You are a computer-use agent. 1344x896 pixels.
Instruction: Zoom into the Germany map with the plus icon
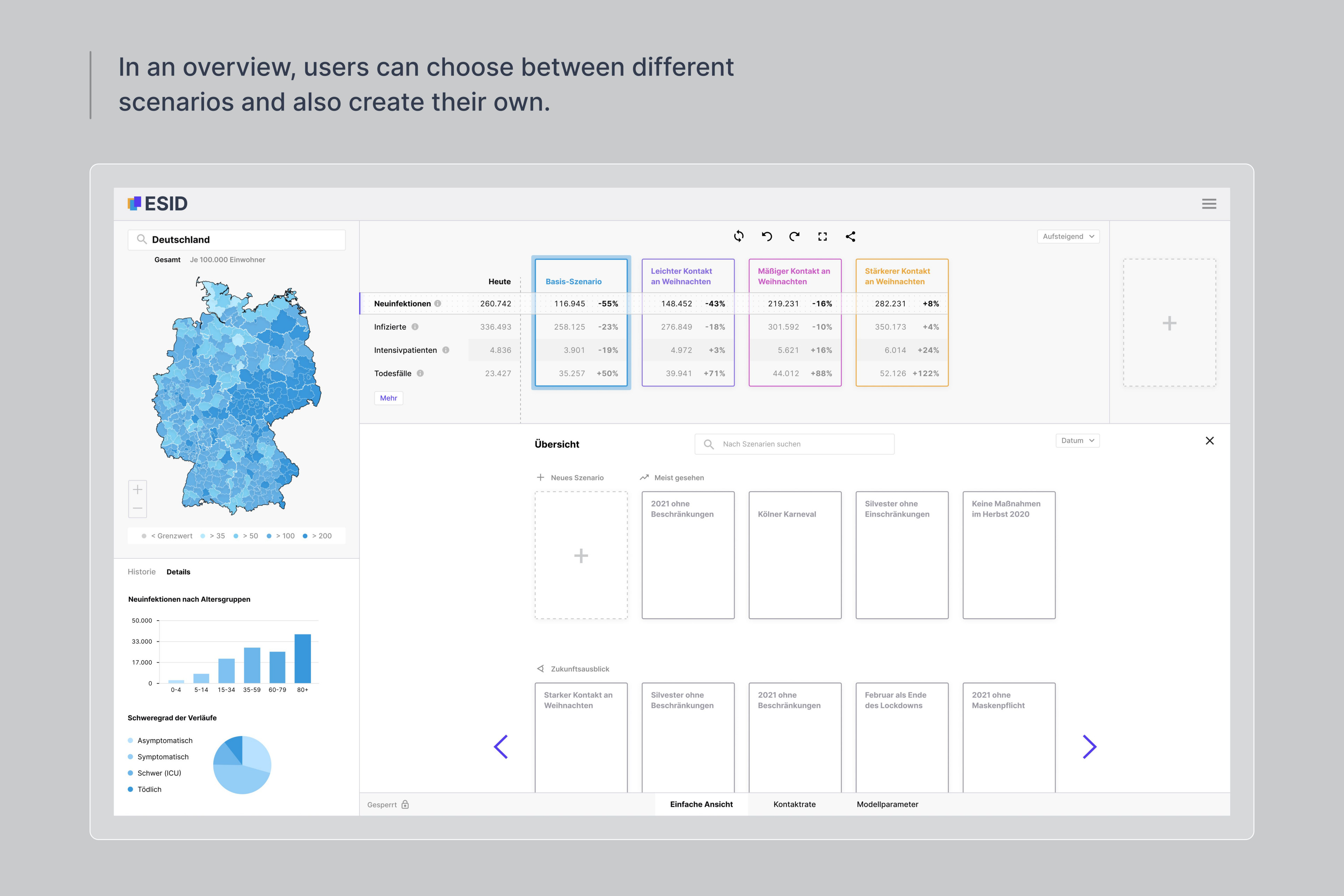pyautogui.click(x=138, y=489)
